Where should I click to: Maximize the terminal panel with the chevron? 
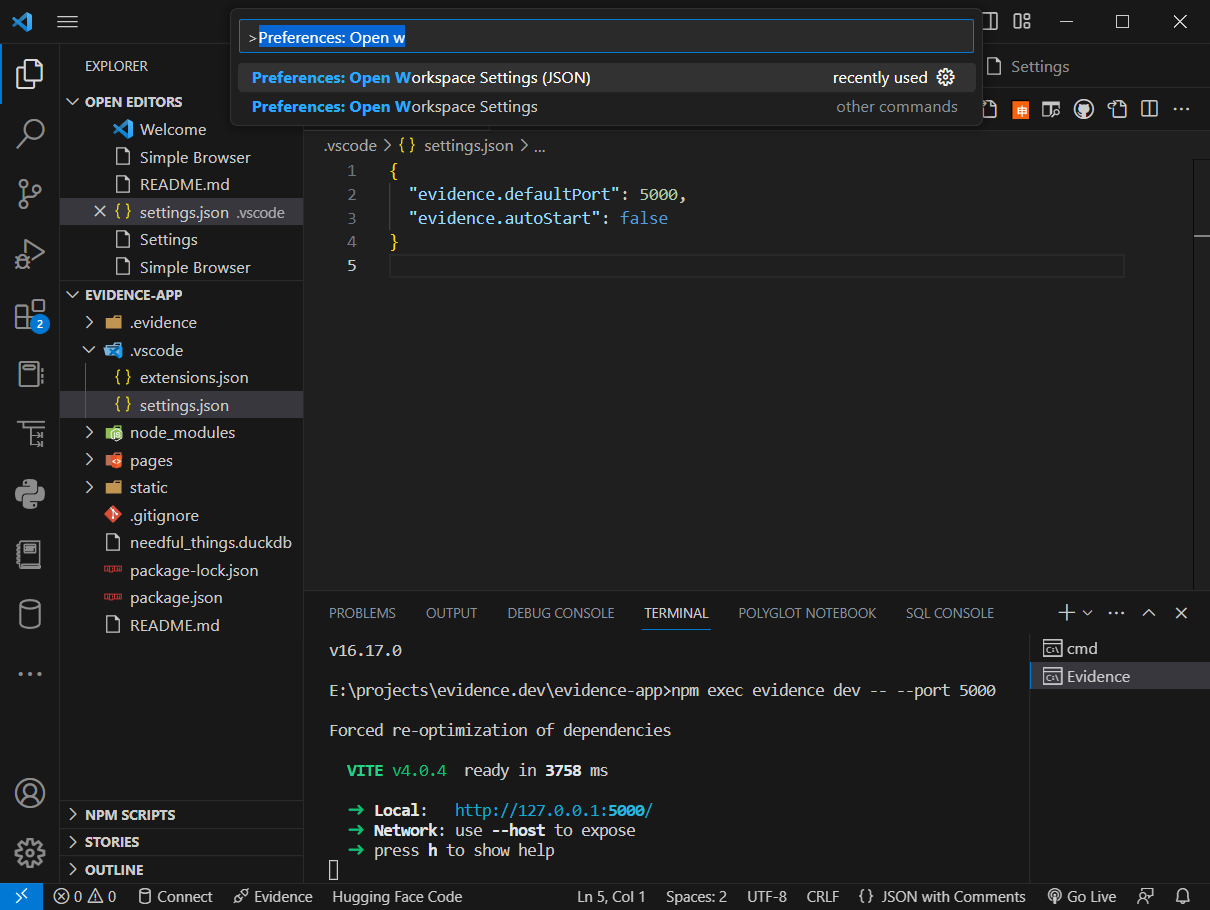[x=1149, y=612]
